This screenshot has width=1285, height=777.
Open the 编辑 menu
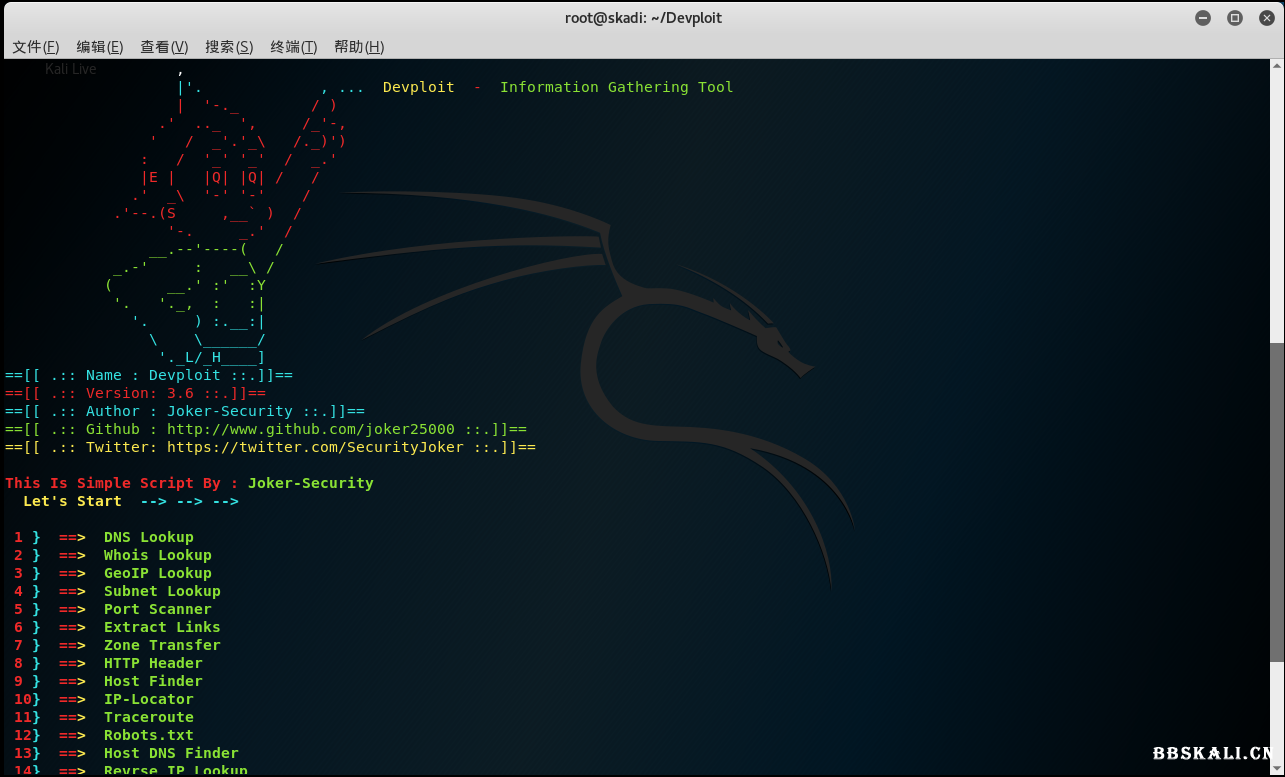99,46
